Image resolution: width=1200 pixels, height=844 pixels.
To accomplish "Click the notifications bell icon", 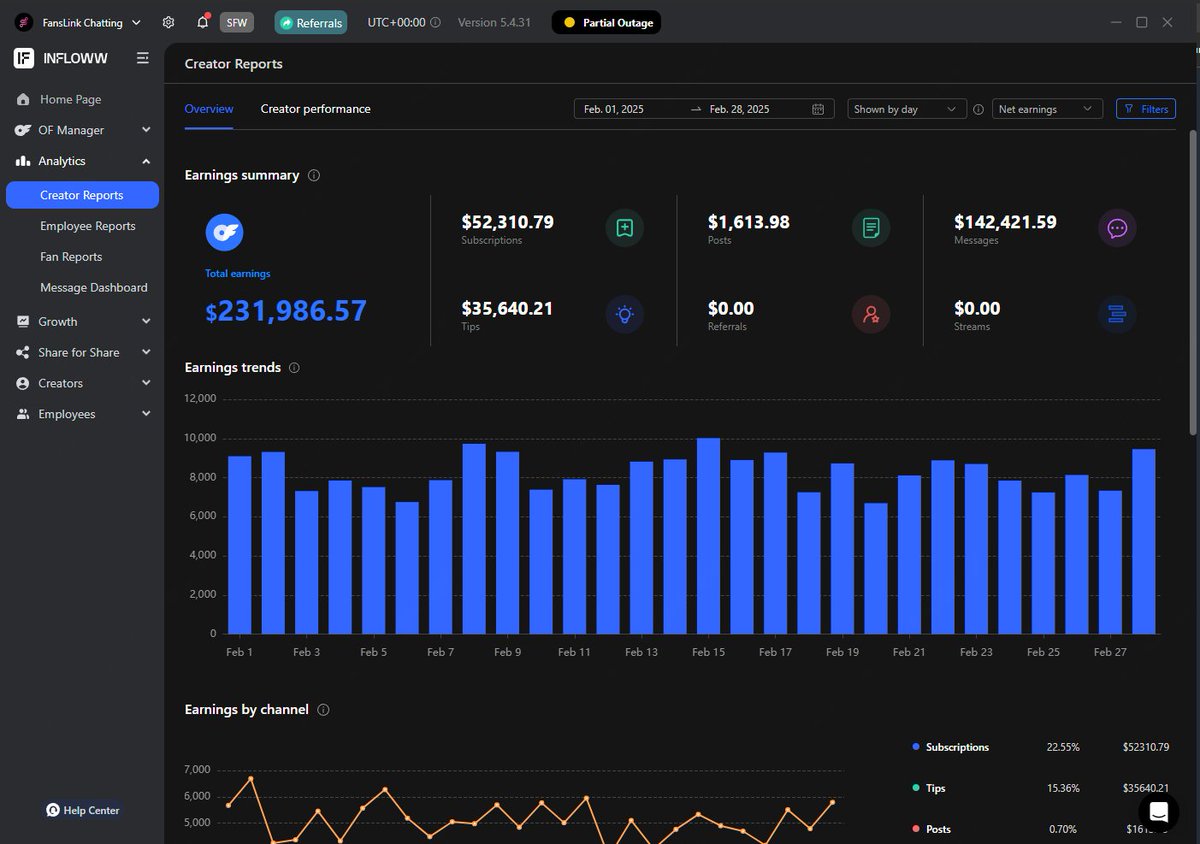I will [x=202, y=21].
